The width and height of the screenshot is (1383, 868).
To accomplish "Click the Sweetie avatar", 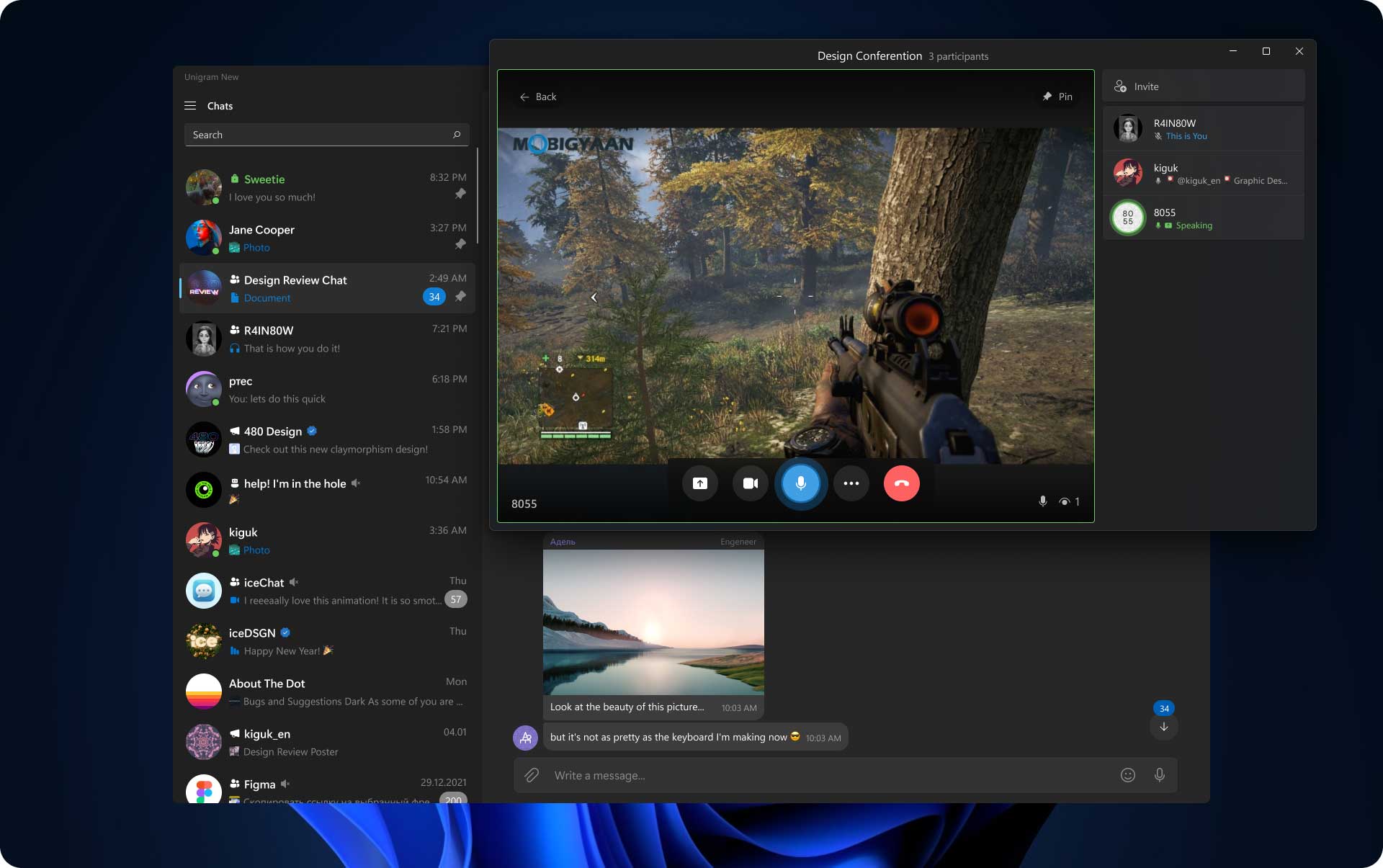I will [x=203, y=187].
